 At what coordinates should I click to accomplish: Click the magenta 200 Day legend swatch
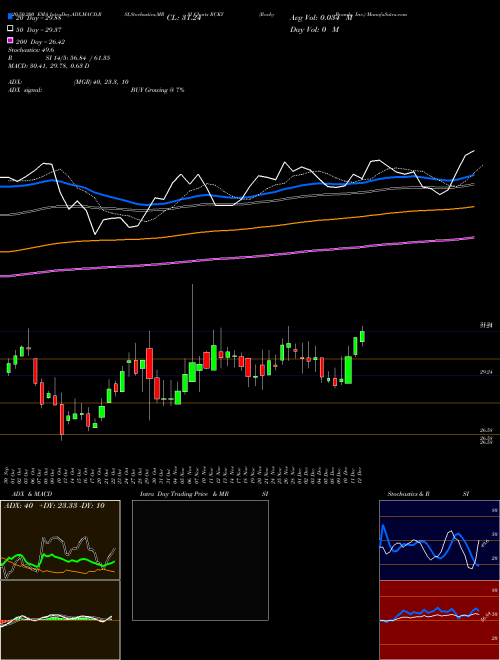[11, 40]
